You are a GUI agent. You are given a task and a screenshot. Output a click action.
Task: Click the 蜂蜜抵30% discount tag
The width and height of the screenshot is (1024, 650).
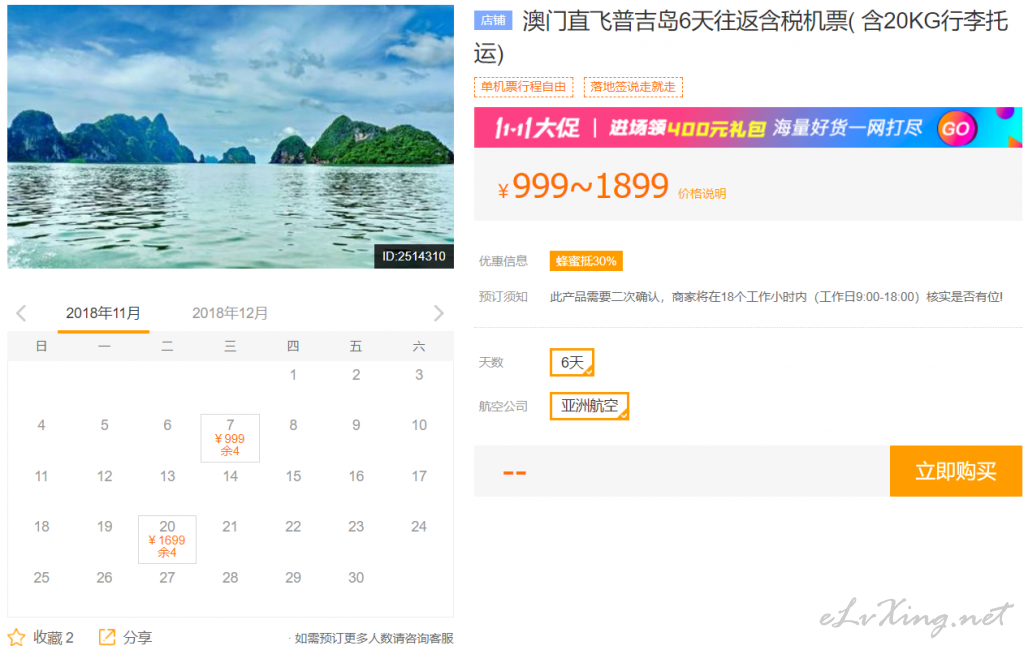coord(586,261)
